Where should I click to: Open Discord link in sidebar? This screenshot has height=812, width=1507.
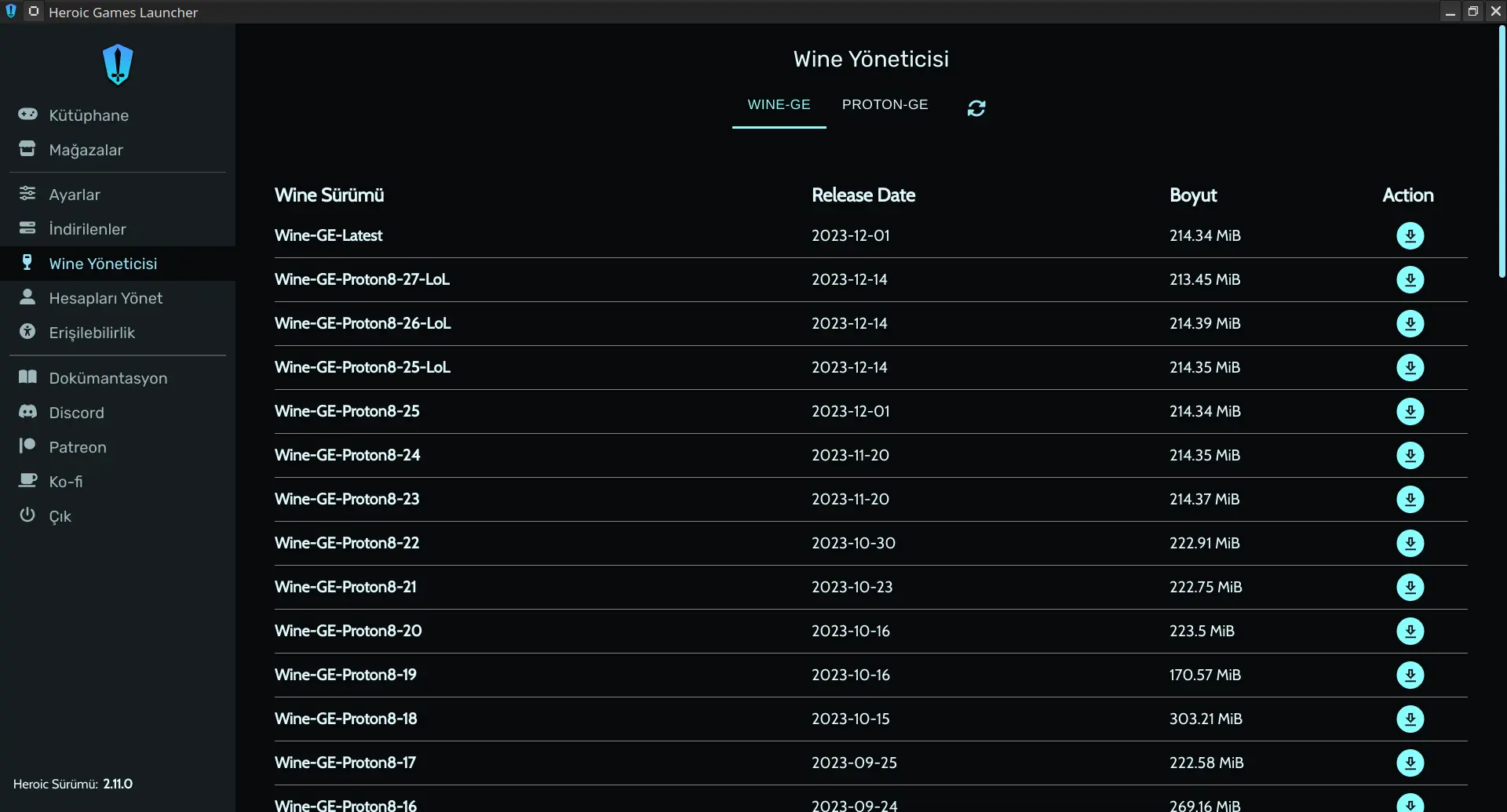tap(118, 413)
